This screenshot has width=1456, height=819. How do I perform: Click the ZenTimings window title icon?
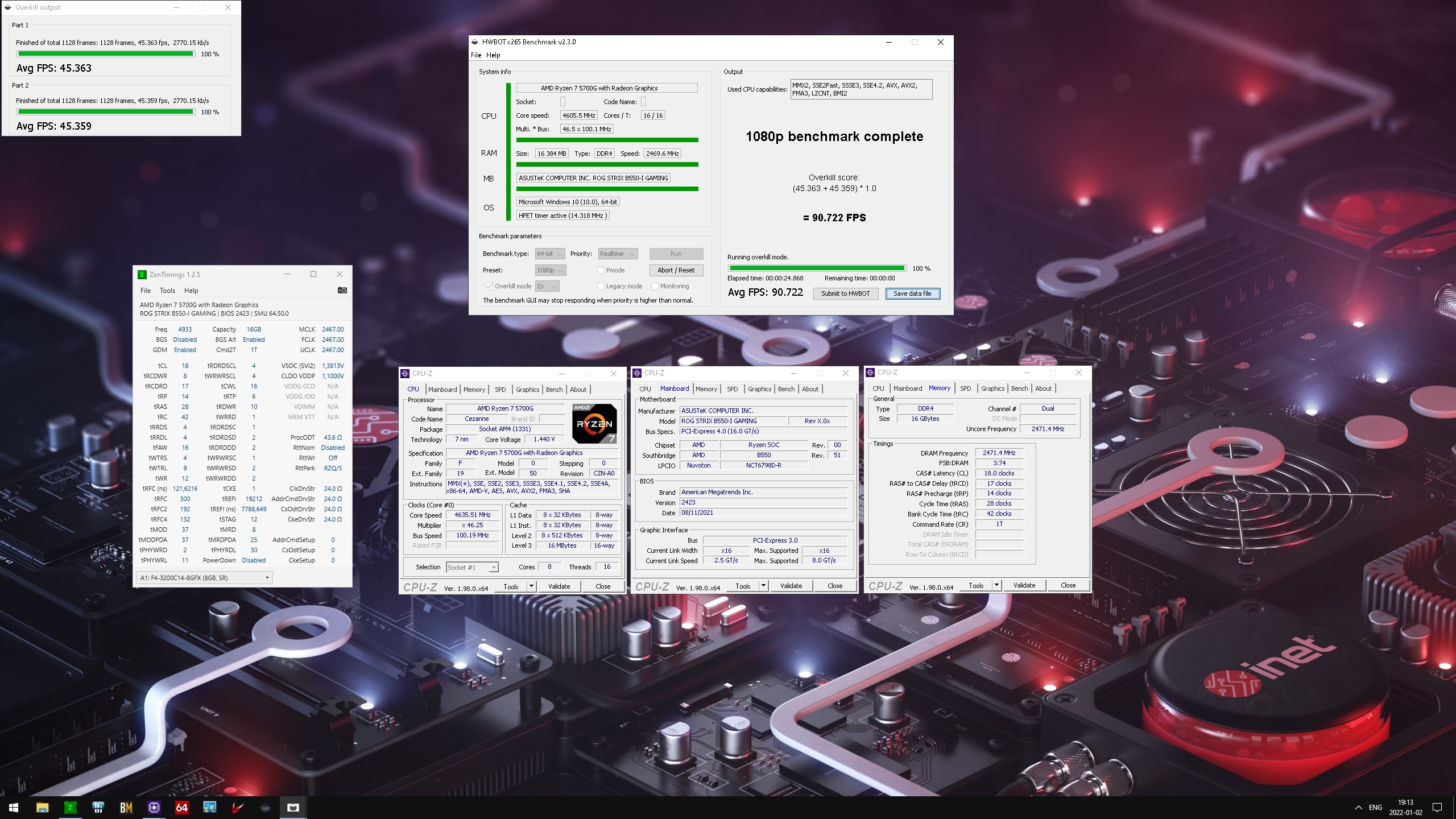click(142, 274)
